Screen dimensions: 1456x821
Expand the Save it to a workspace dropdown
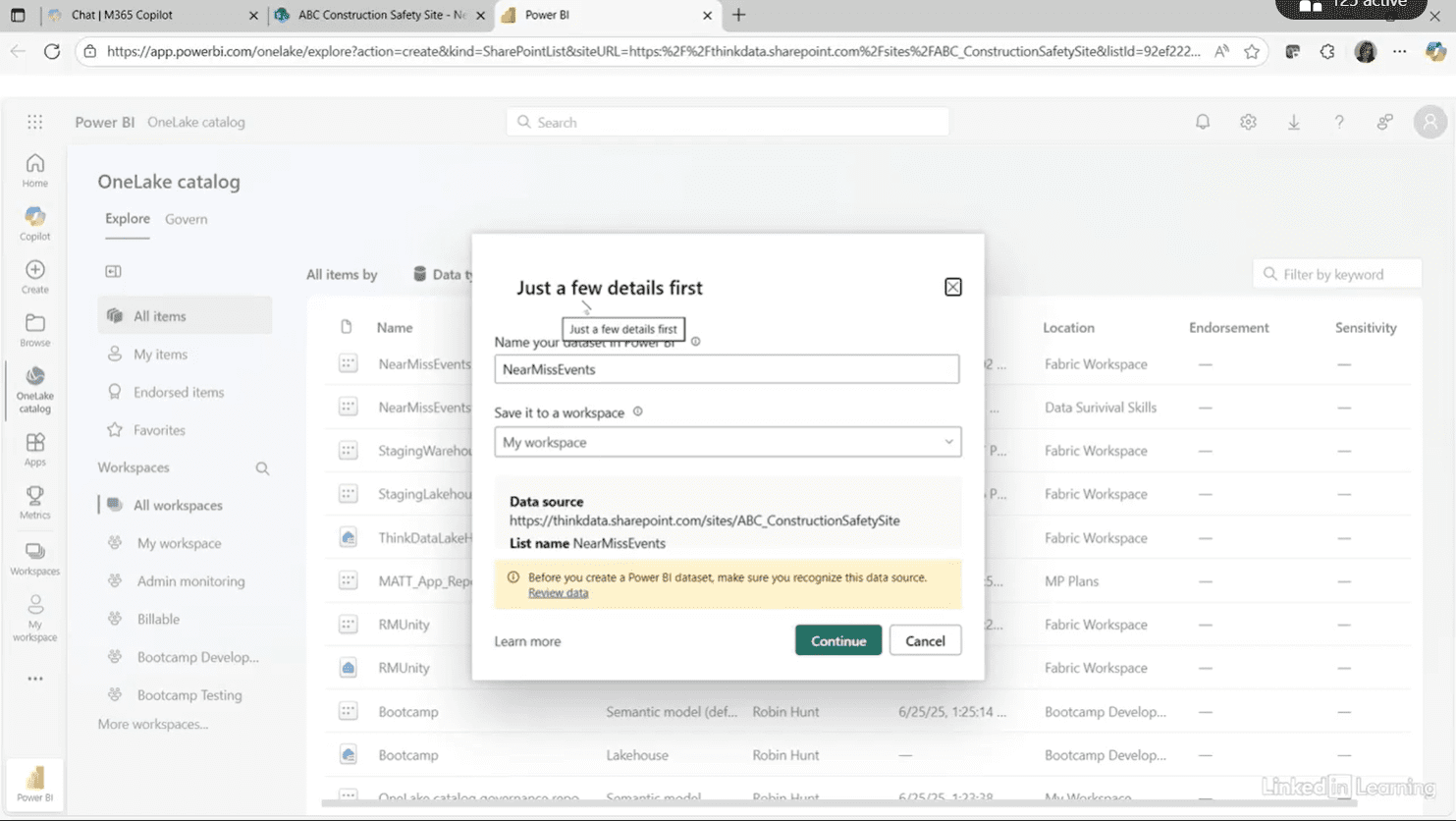(x=948, y=442)
